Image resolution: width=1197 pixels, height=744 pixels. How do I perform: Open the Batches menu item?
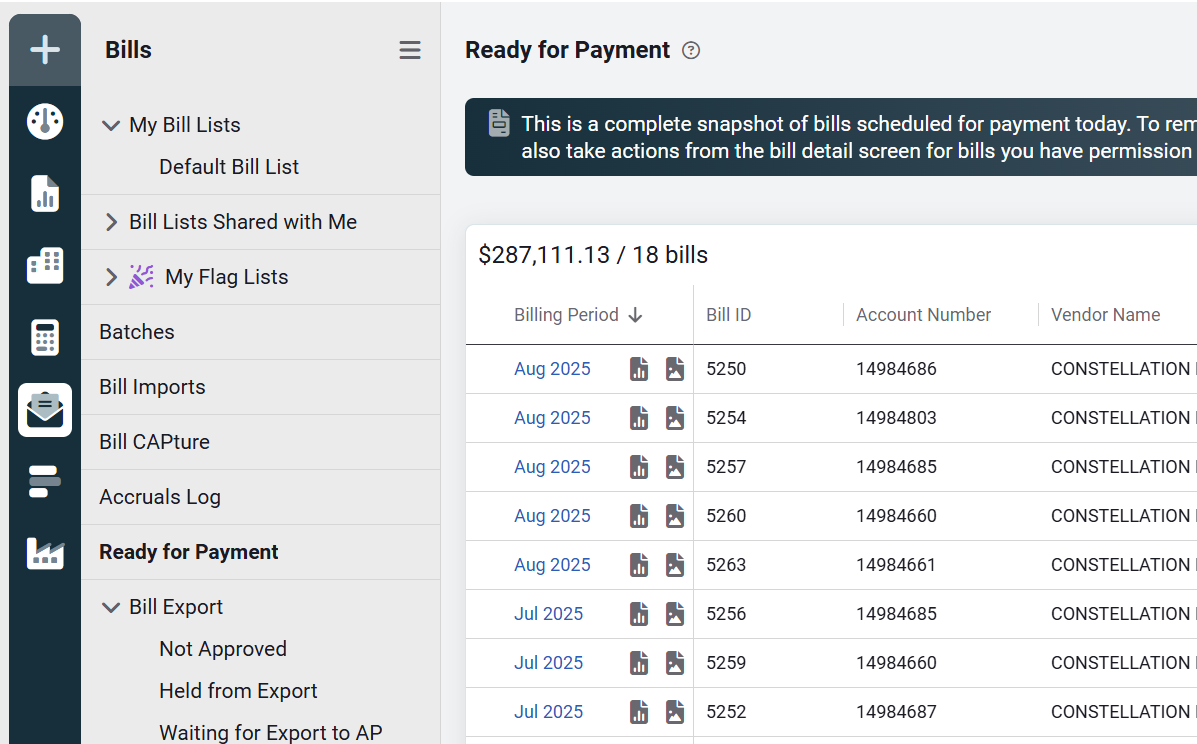click(137, 332)
